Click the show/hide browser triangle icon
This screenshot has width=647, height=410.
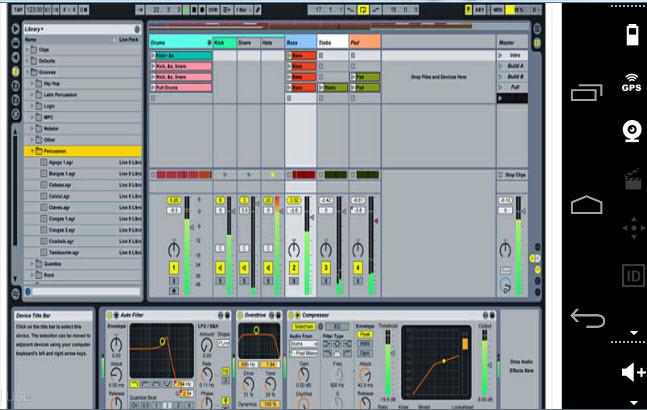(15, 29)
